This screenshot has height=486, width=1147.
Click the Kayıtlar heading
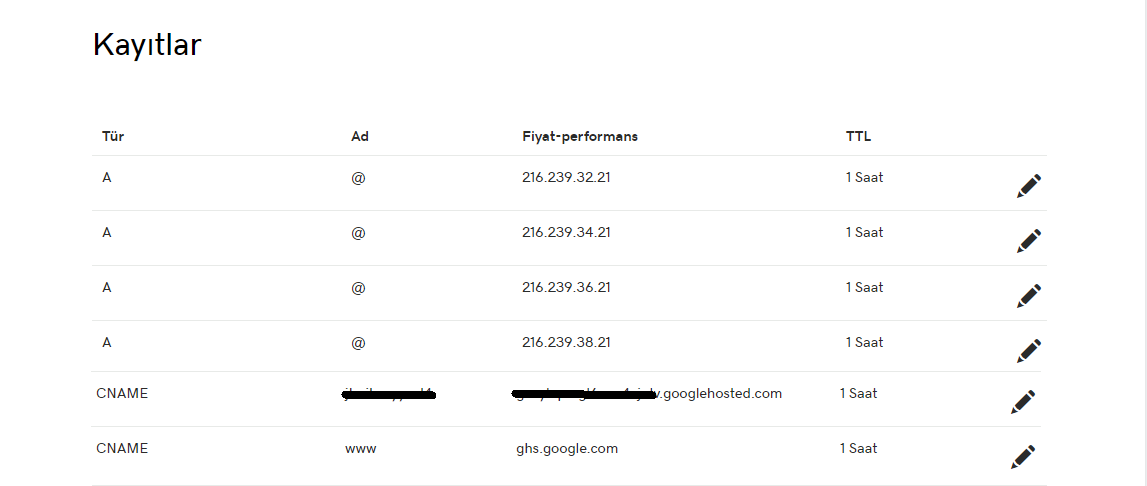[147, 45]
